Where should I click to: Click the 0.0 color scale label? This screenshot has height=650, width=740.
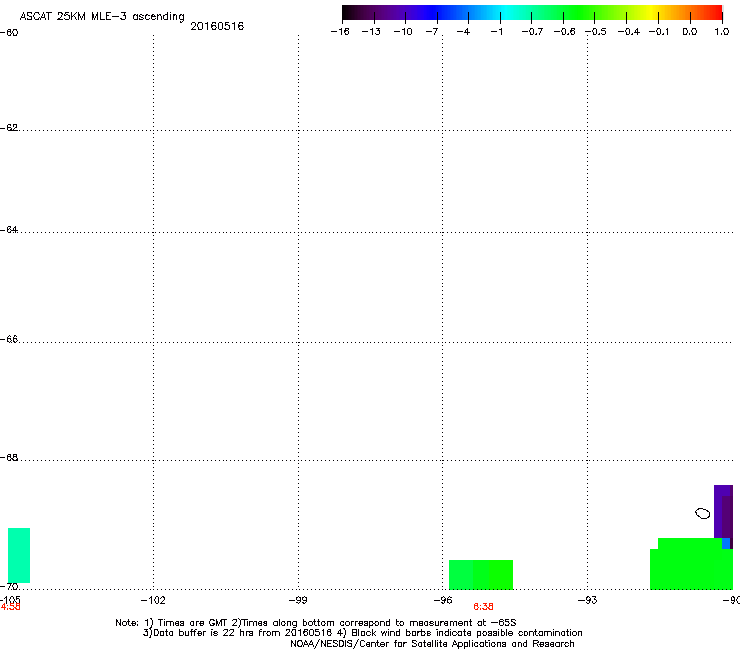tap(690, 32)
